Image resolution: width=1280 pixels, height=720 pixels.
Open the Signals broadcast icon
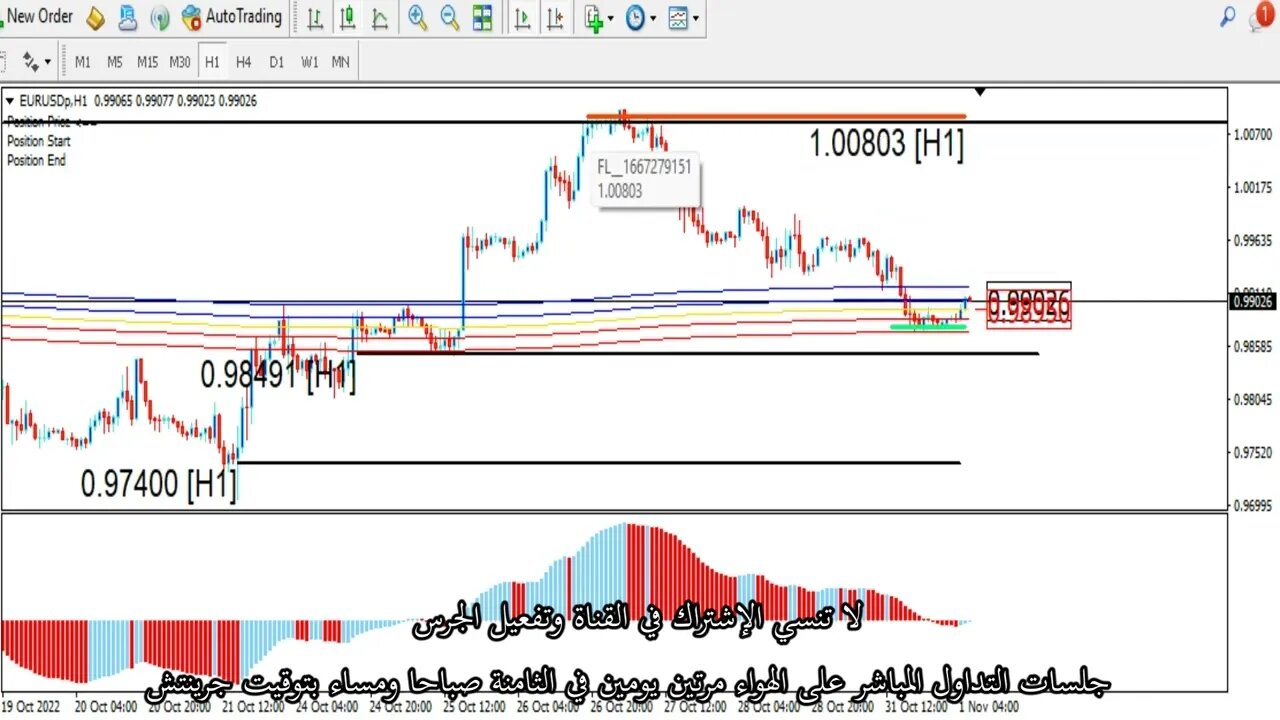(x=159, y=17)
